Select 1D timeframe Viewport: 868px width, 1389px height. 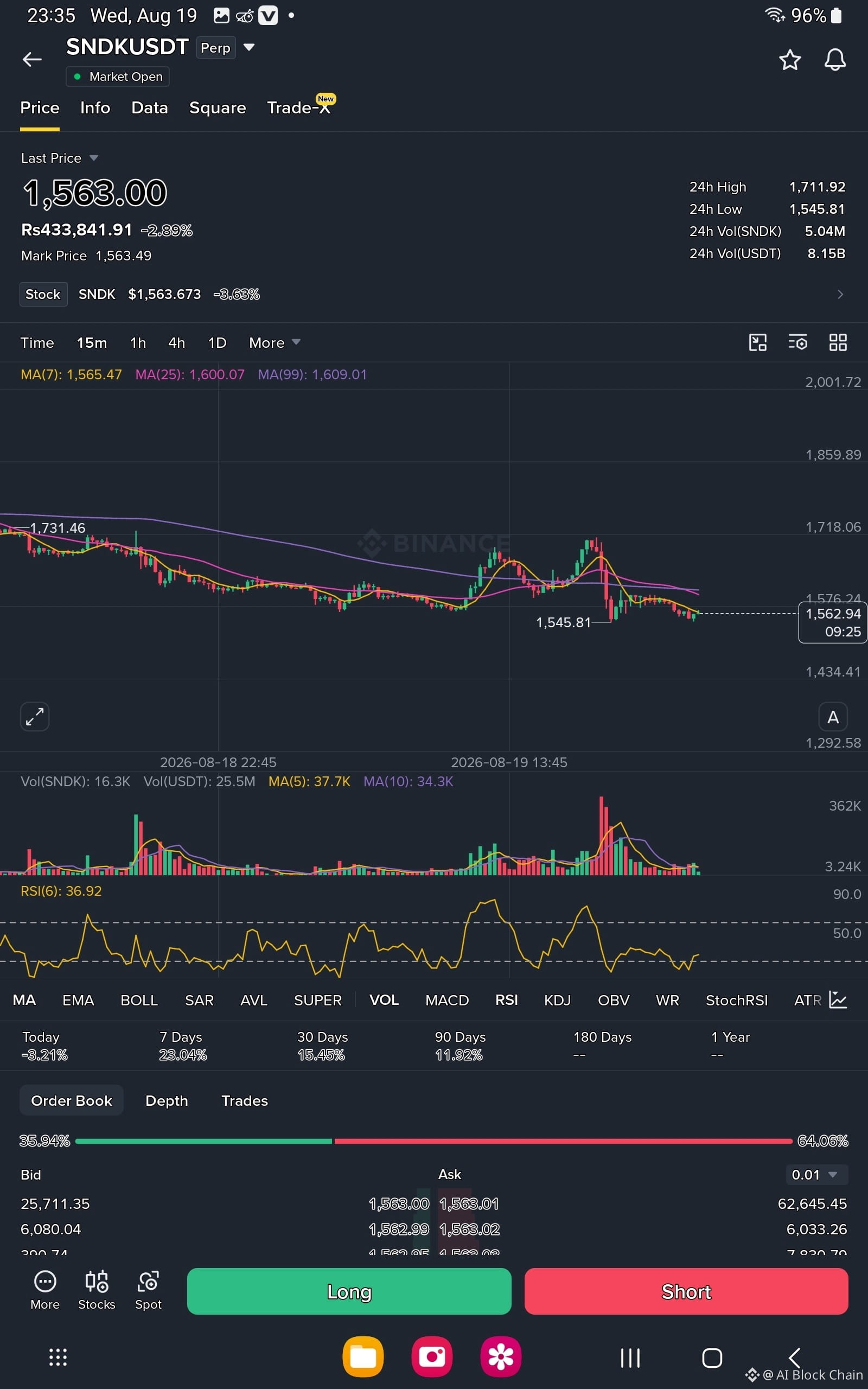[217, 343]
